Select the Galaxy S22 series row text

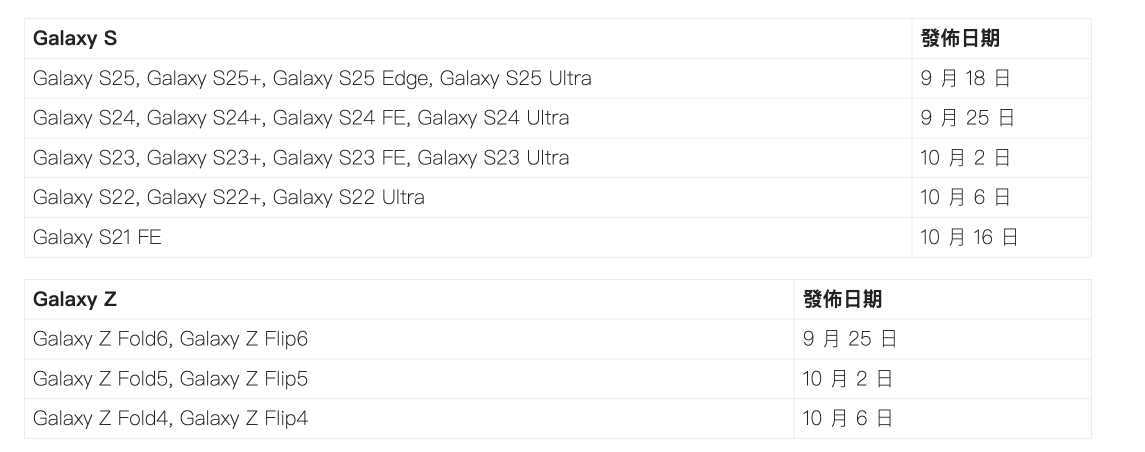(229, 198)
